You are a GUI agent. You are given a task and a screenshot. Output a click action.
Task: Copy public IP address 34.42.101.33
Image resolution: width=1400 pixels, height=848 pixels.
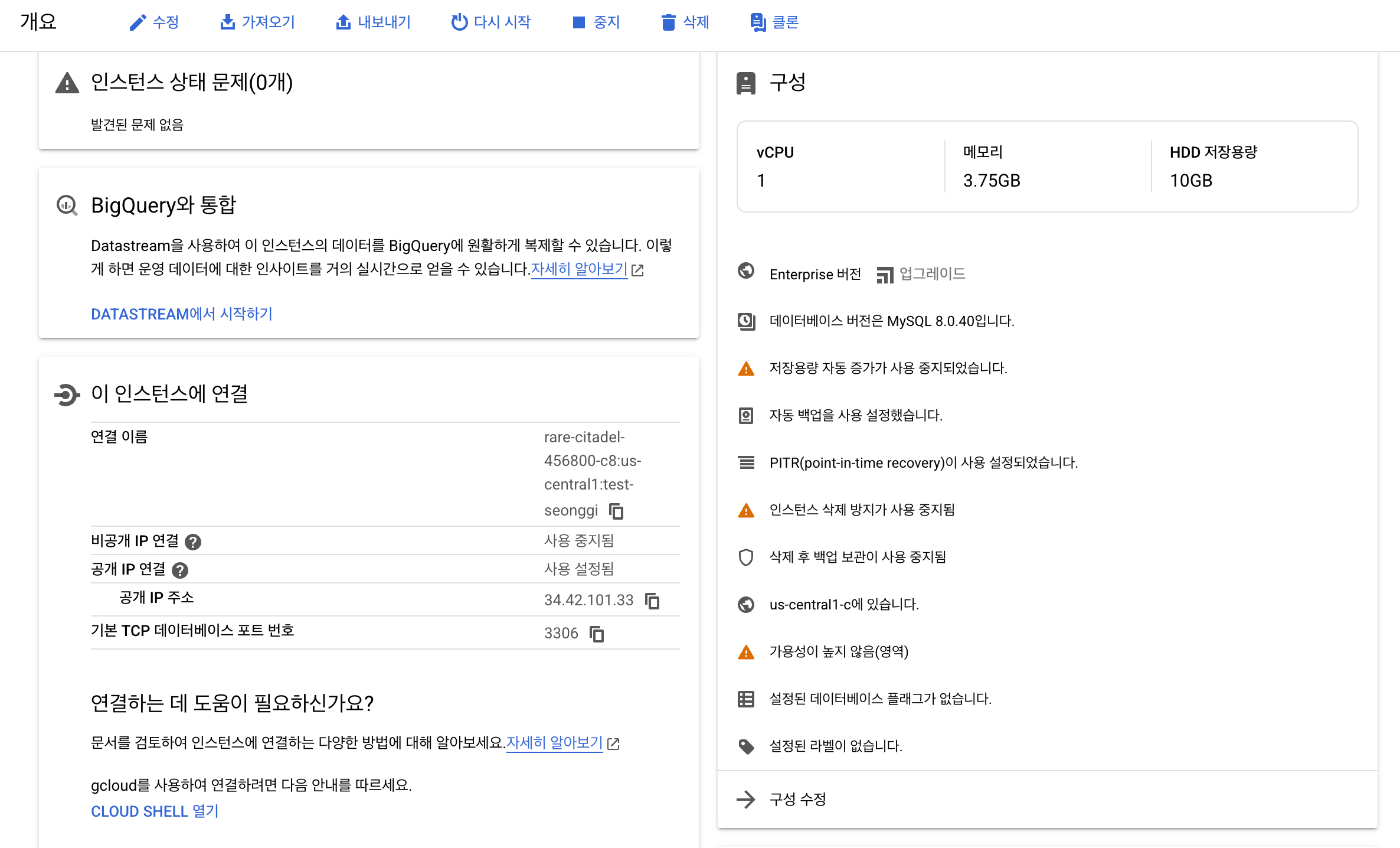[x=652, y=601]
